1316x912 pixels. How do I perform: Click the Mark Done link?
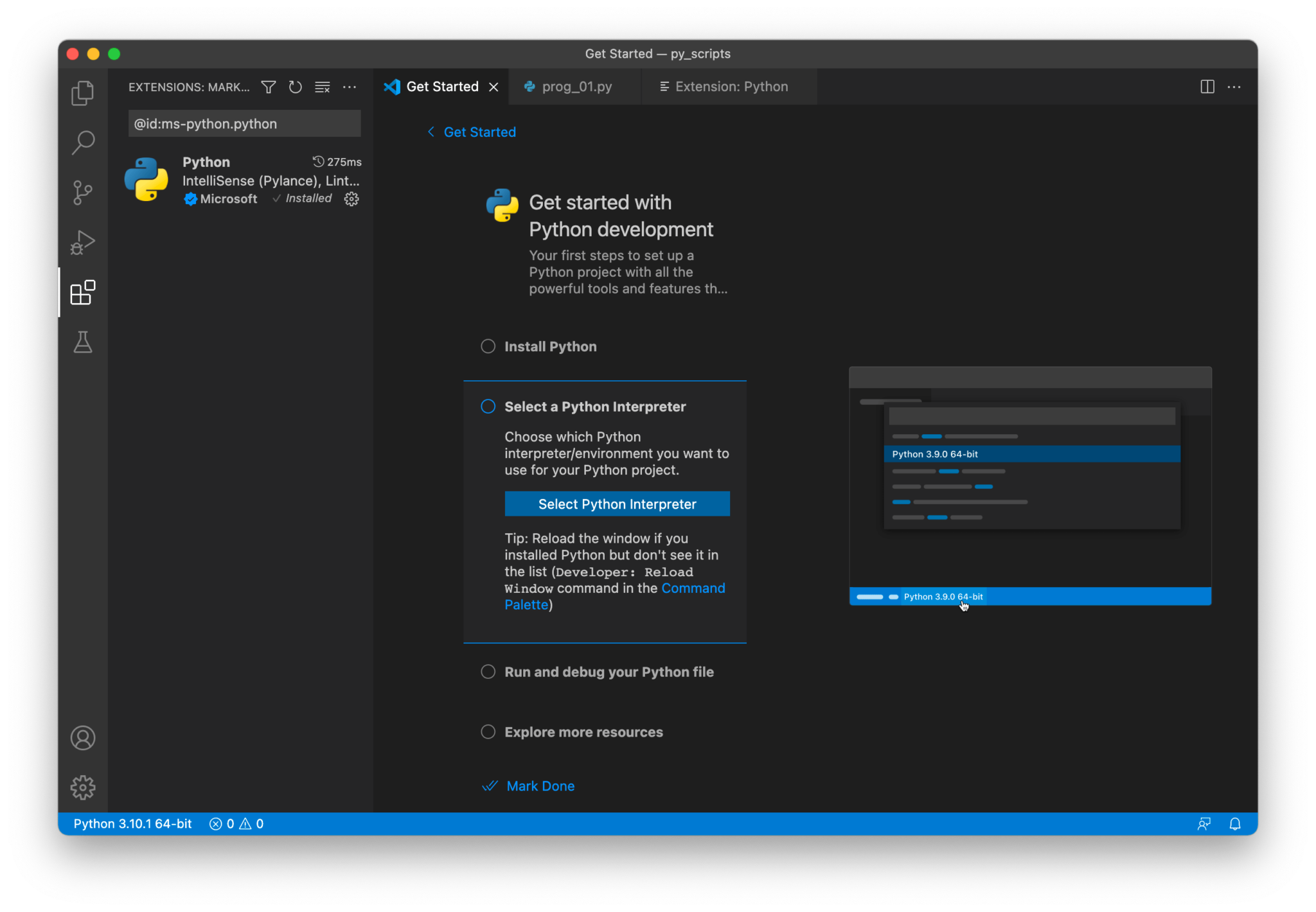540,785
